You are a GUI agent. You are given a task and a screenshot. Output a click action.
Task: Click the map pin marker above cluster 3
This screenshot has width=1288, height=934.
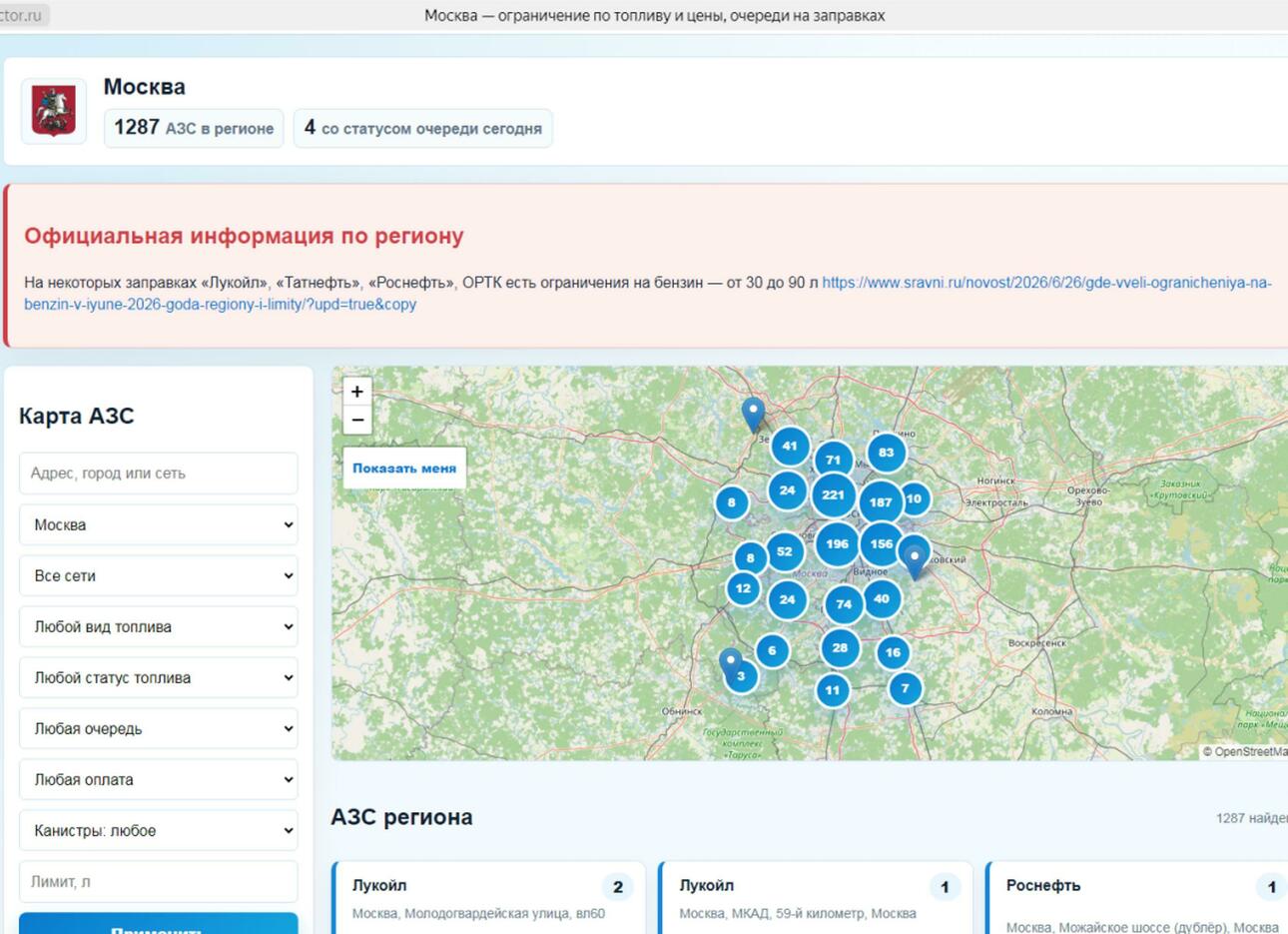pyautogui.click(x=731, y=663)
